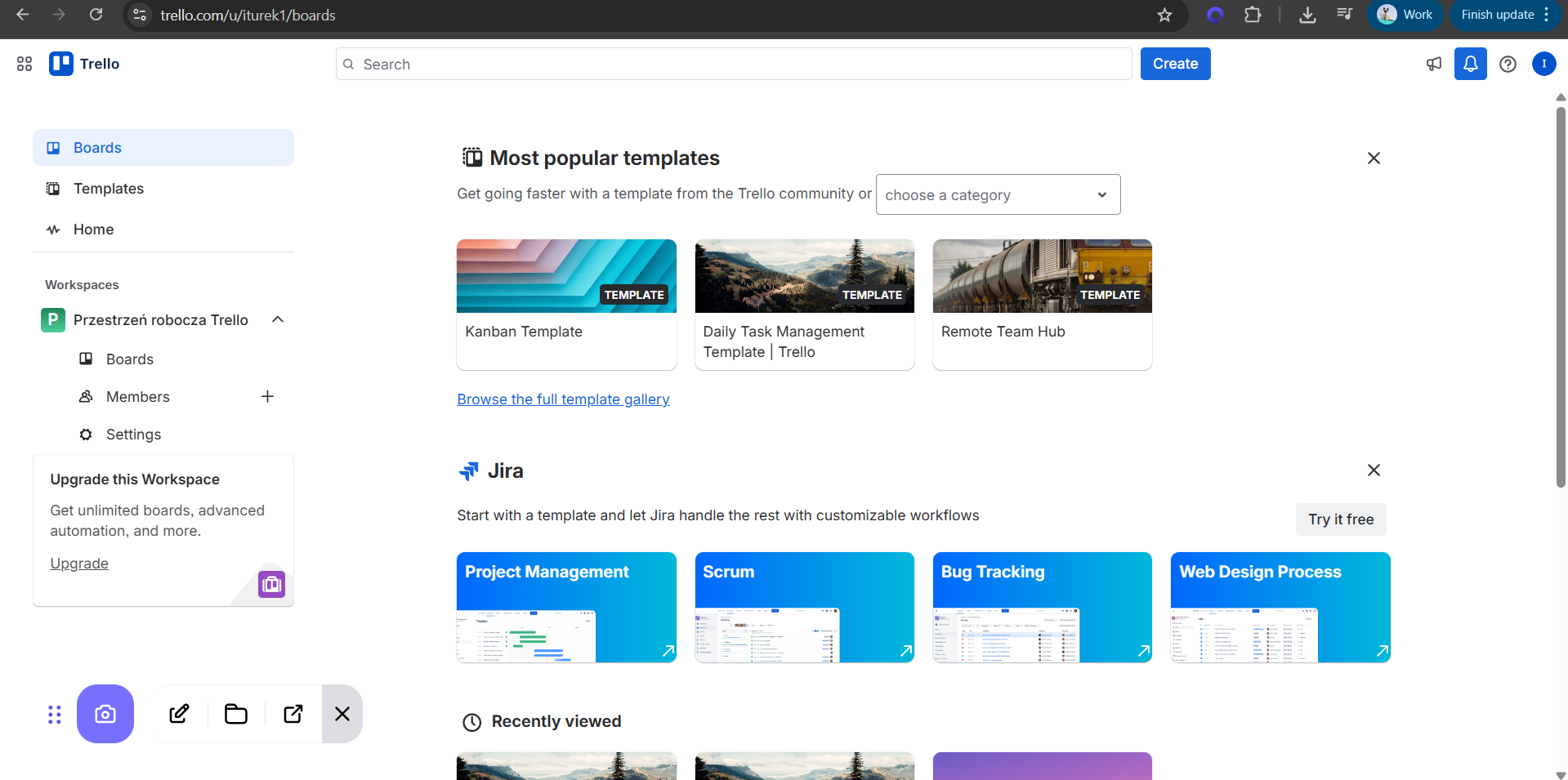Screen dimensions: 1568x780
Task: Dismiss the Most popular templates section
Action: [x=1374, y=158]
